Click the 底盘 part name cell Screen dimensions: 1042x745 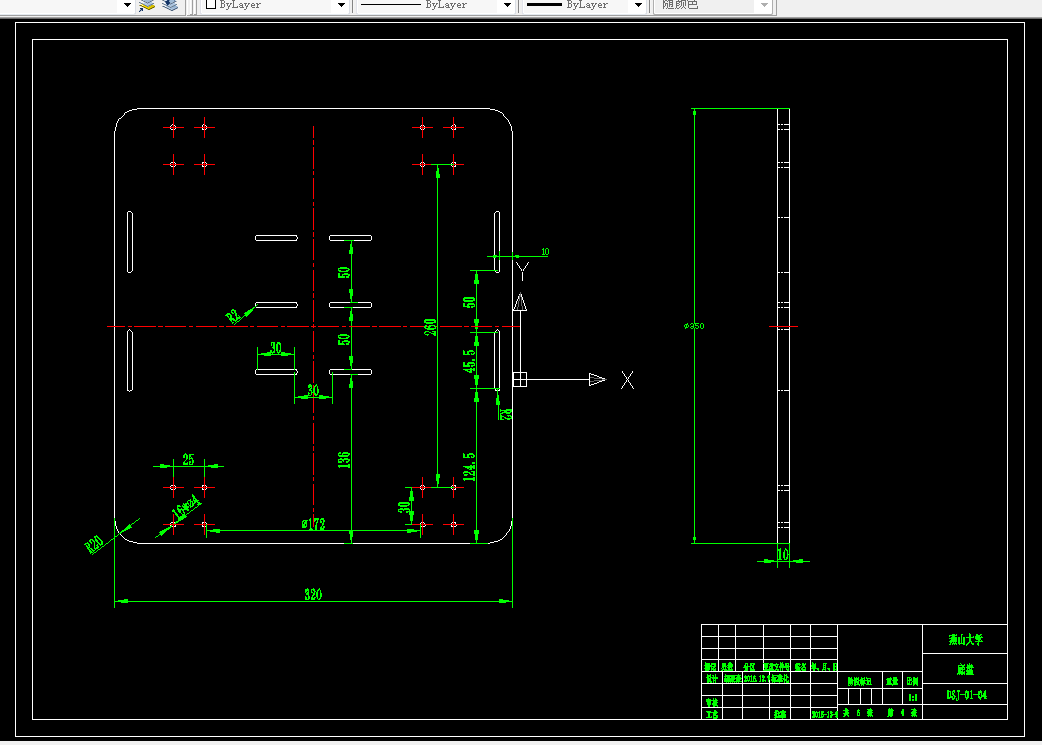(965, 669)
